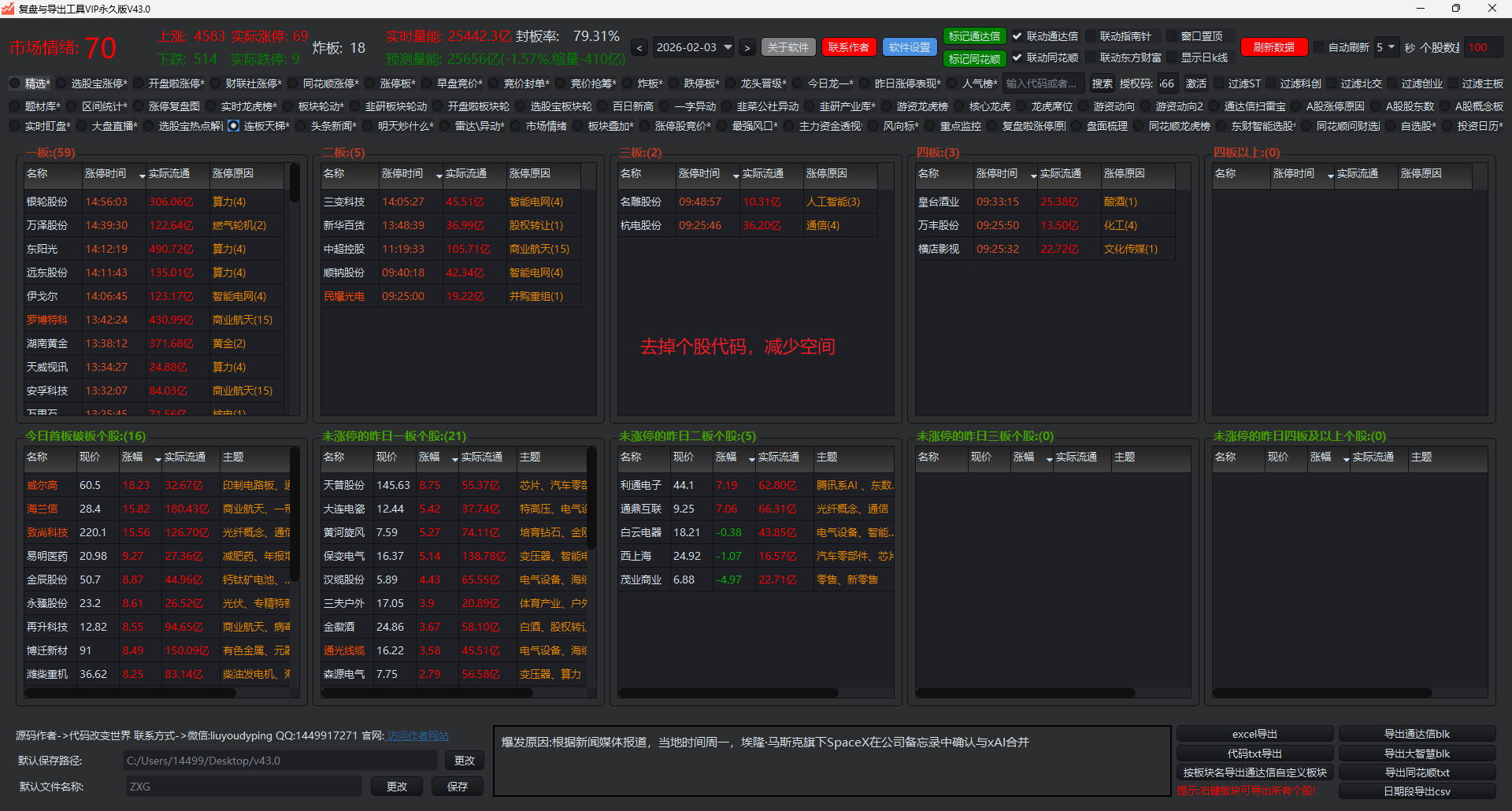Enable the 过滤ST filter checkbox

(1219, 83)
